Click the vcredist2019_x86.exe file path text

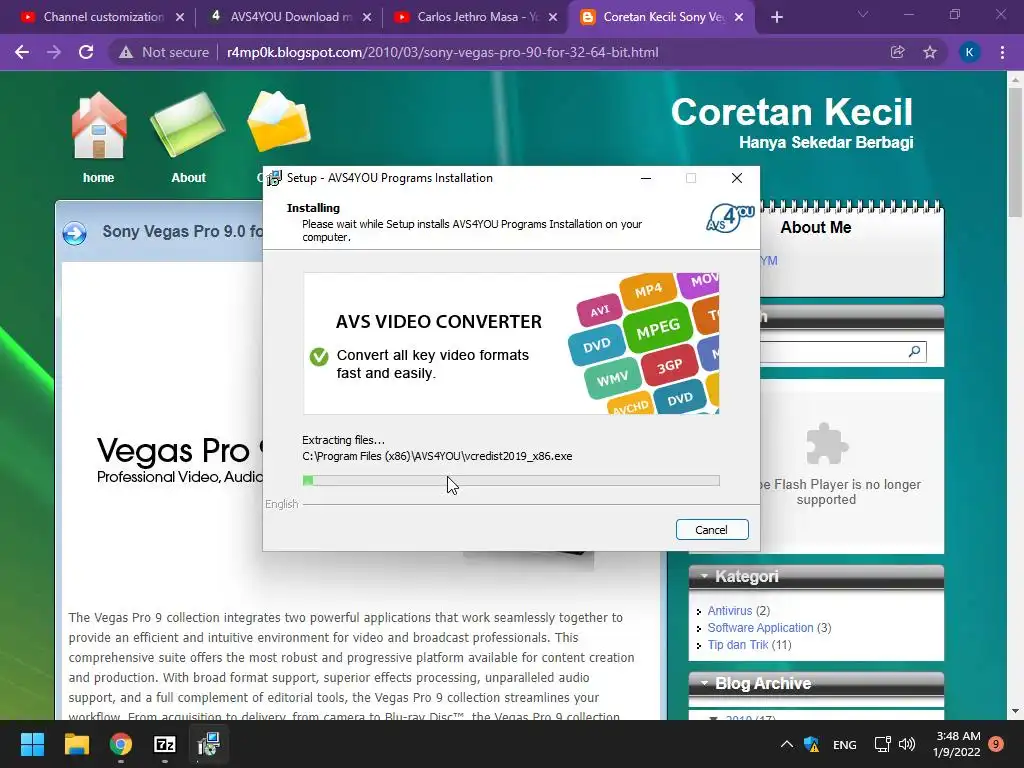point(437,456)
